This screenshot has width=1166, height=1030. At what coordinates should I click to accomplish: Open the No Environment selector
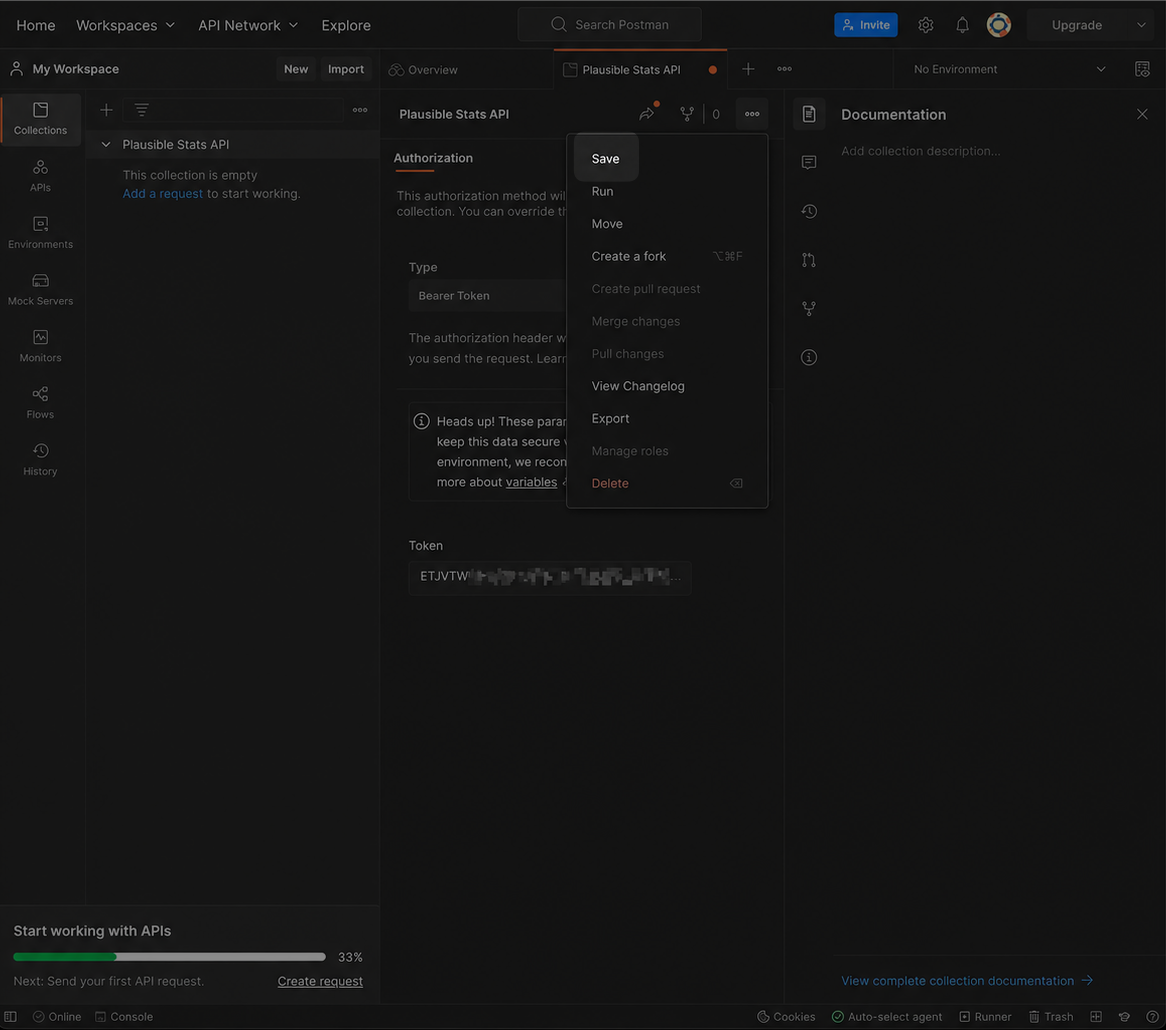click(1010, 69)
